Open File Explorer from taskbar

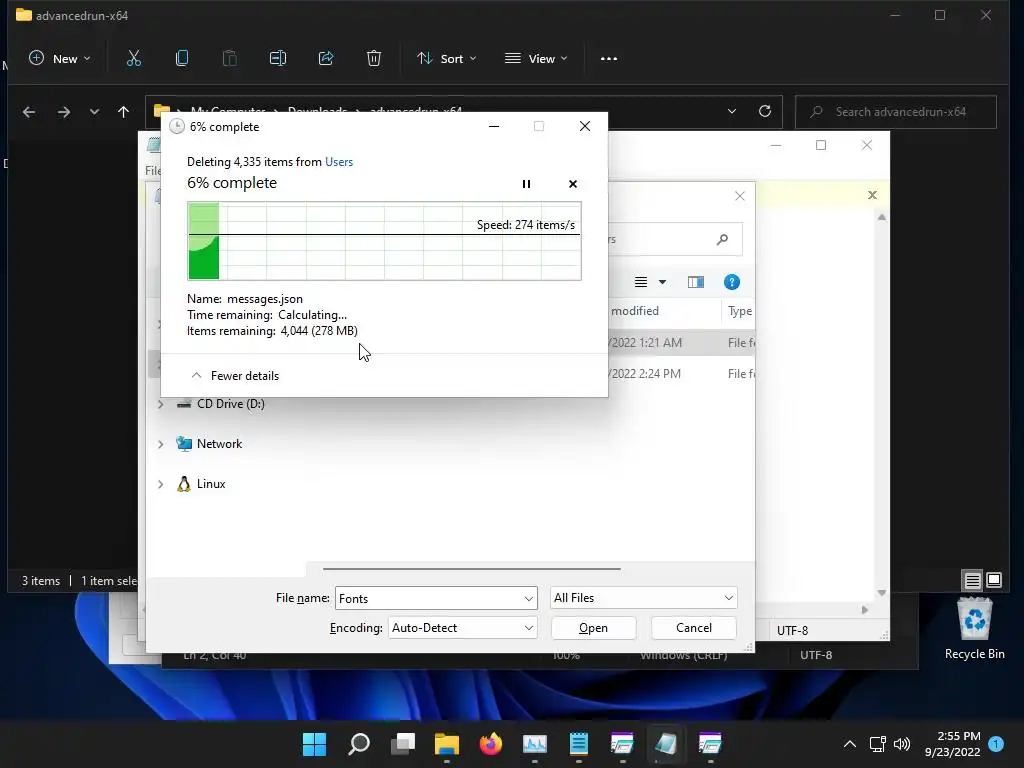pos(447,744)
